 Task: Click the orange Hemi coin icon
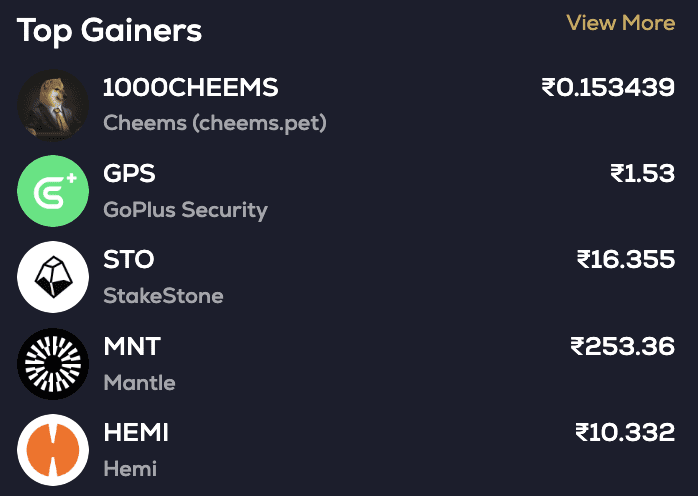54,449
